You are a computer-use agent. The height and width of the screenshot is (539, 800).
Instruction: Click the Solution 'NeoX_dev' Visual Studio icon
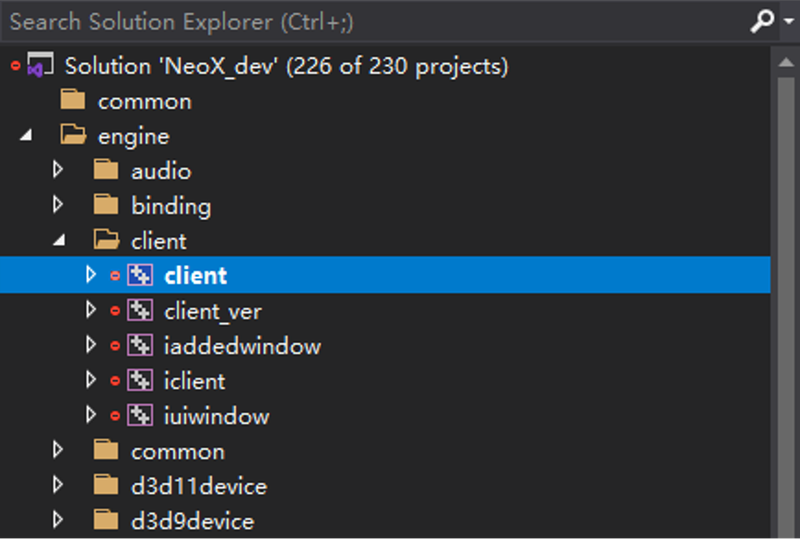(x=40, y=65)
